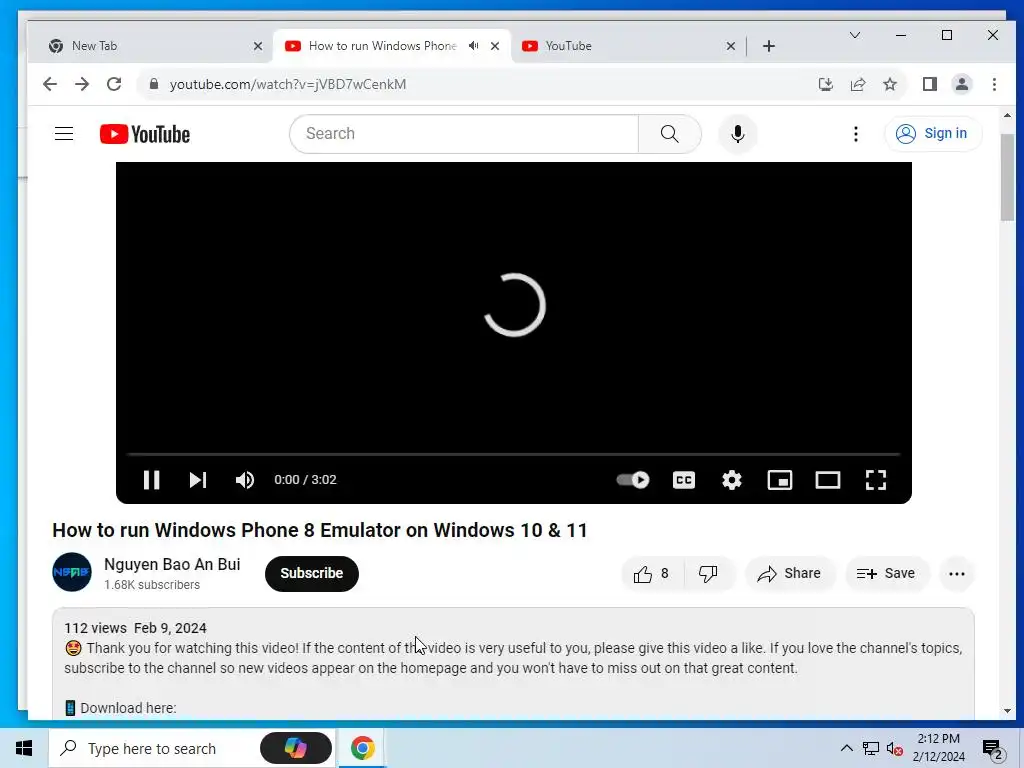This screenshot has width=1024, height=768.
Task: Open the network tray icon
Action: coord(871,748)
